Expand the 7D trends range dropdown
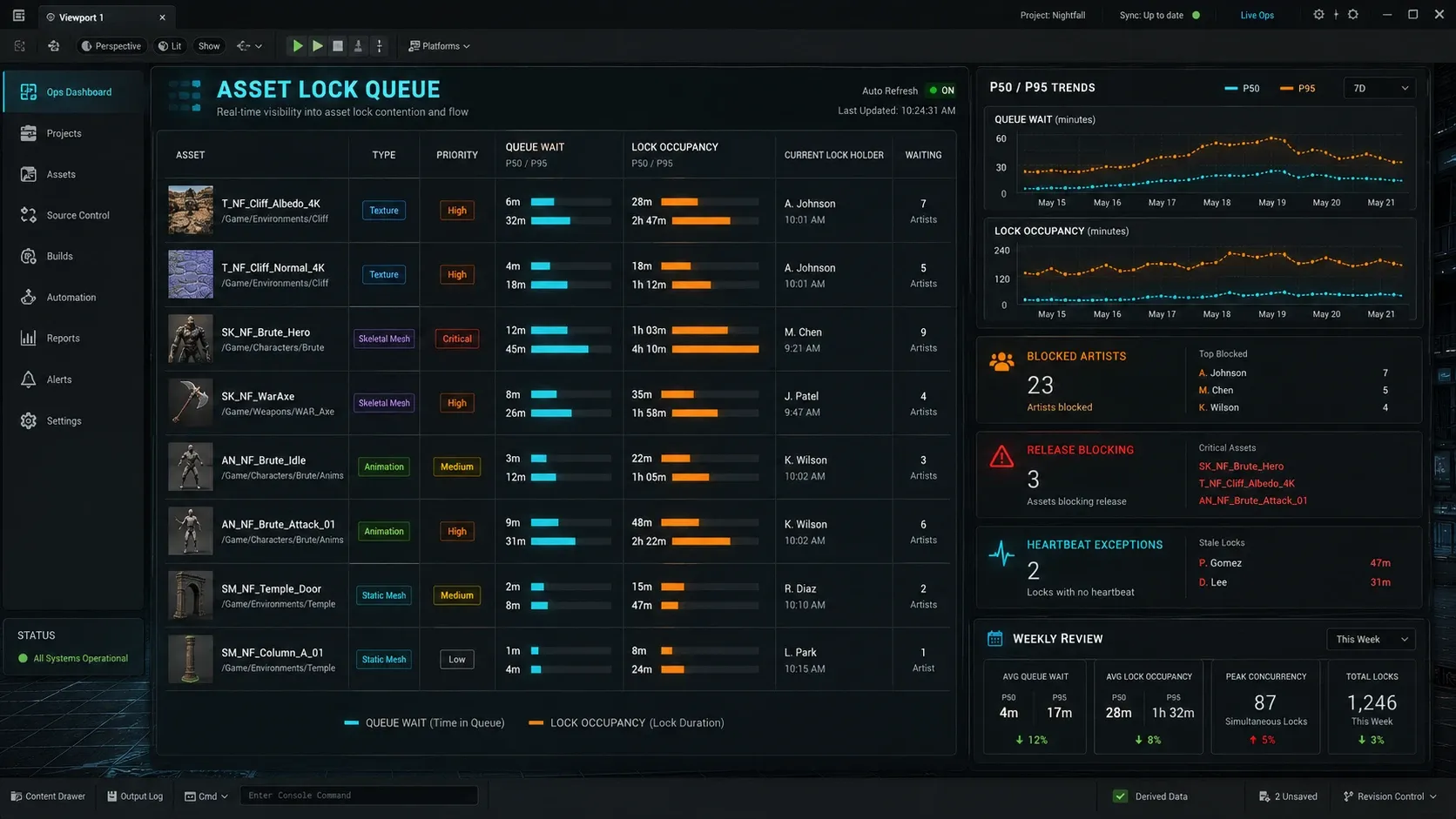Image resolution: width=1456 pixels, height=819 pixels. pos(1380,88)
